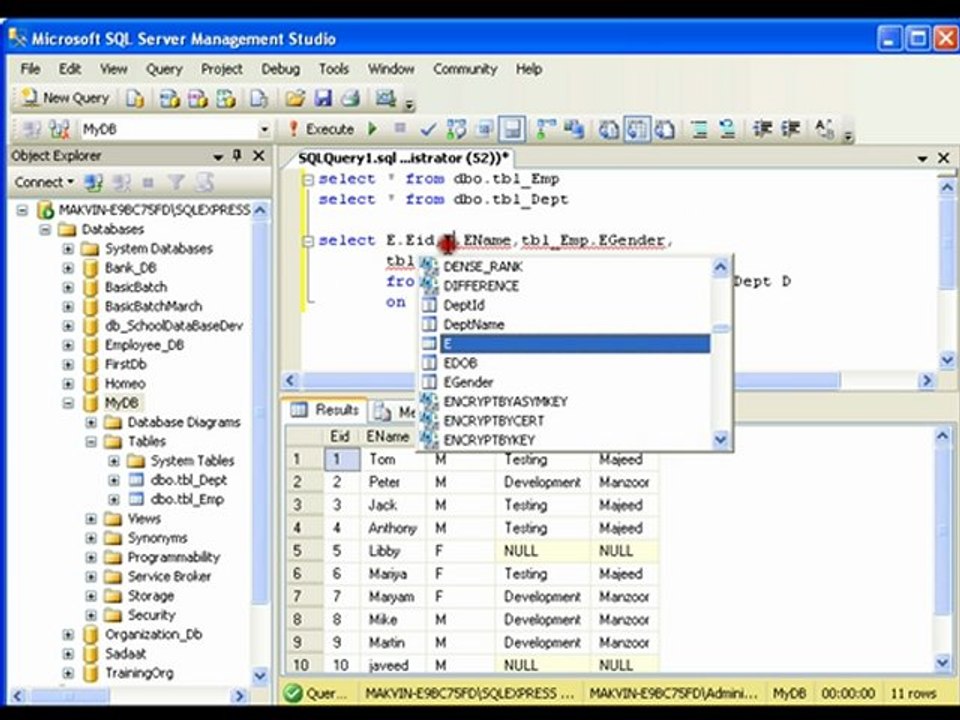This screenshot has height=720, width=960.
Task: Open the Connect dropdown in Object Explorer
Action: 44,182
